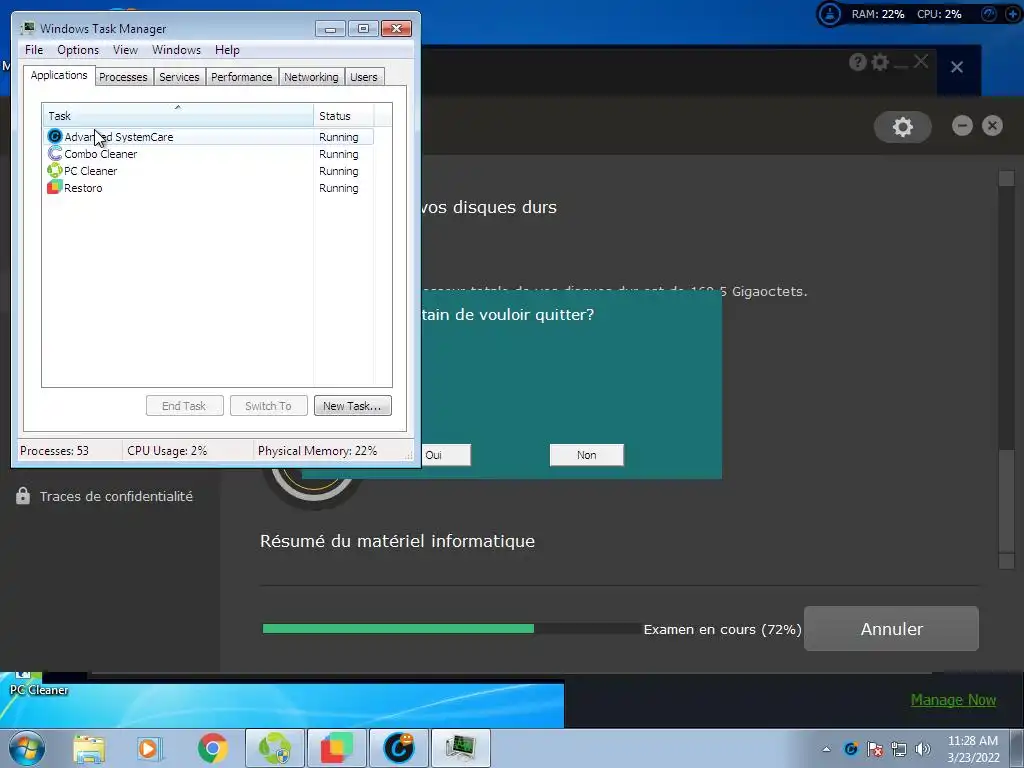This screenshot has width=1024, height=768.
Task: Open the Windows Start menu
Action: (x=27, y=748)
